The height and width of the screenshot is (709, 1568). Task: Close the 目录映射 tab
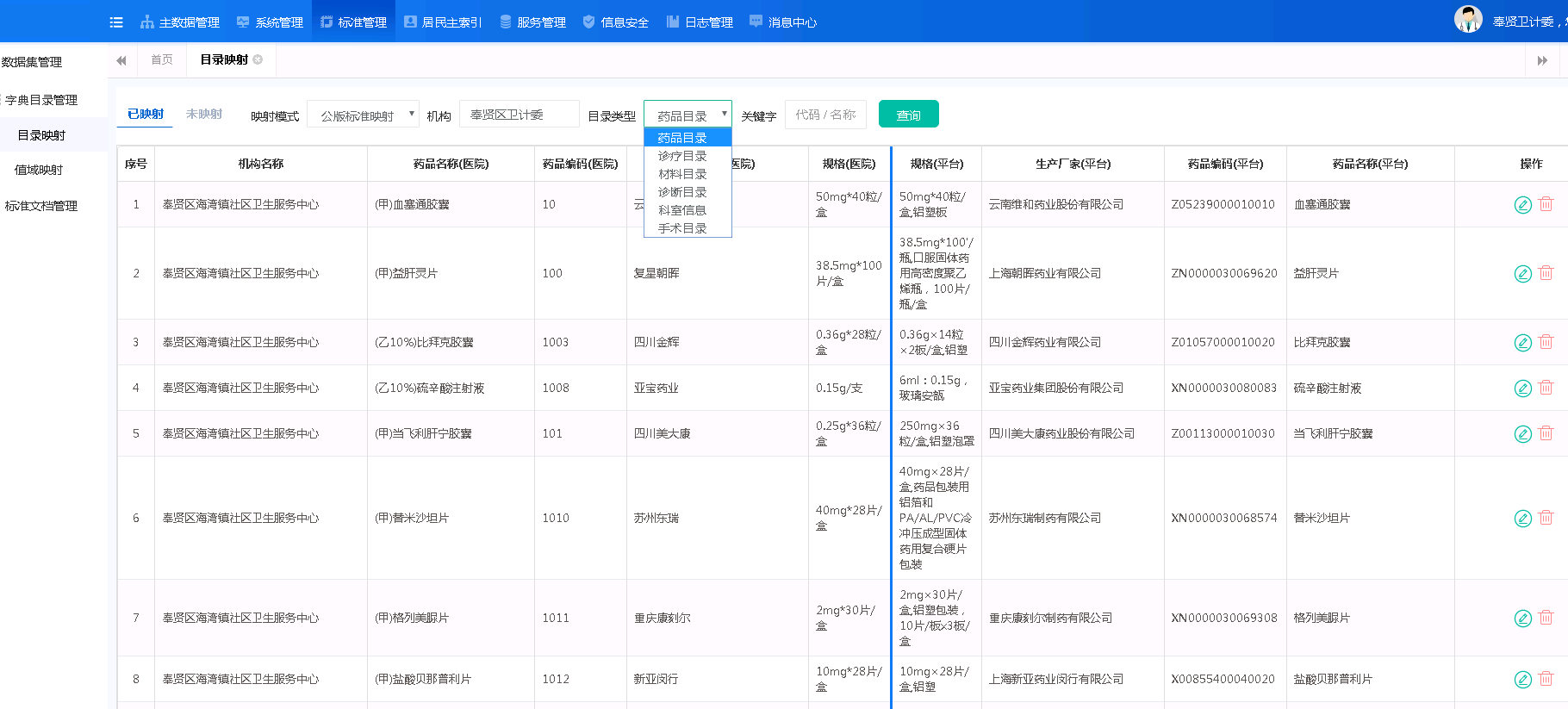tap(258, 59)
